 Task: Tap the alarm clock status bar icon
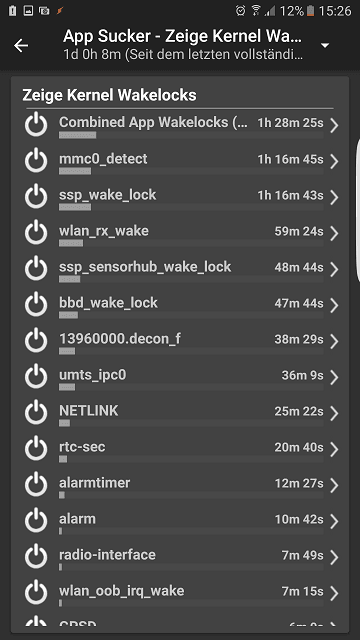pyautogui.click(x=241, y=11)
